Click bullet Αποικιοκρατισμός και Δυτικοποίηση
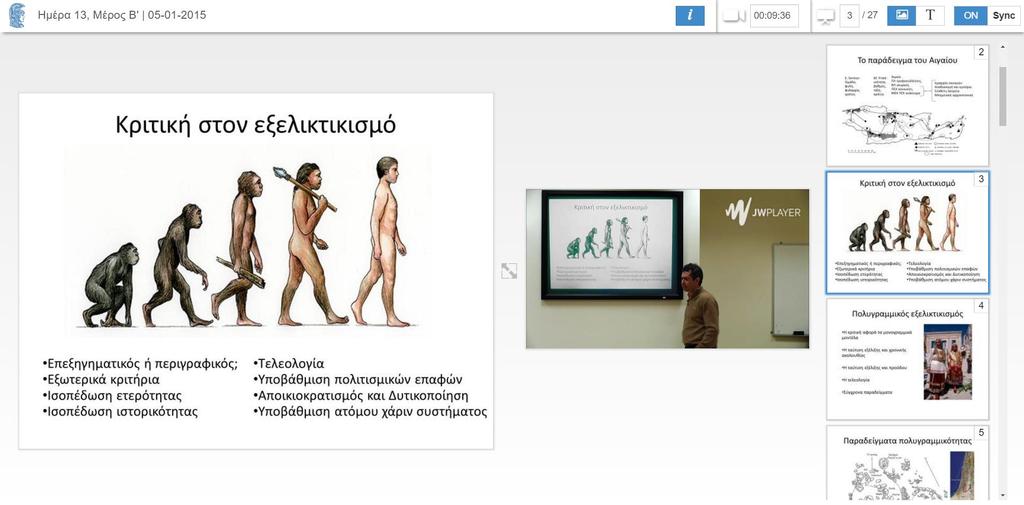 click(x=360, y=396)
